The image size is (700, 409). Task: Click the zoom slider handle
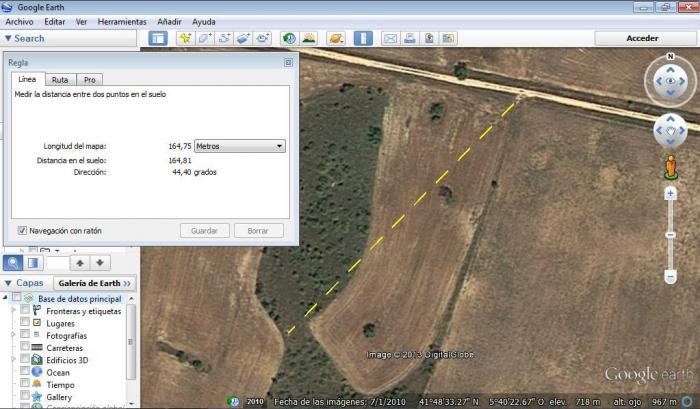[x=670, y=235]
